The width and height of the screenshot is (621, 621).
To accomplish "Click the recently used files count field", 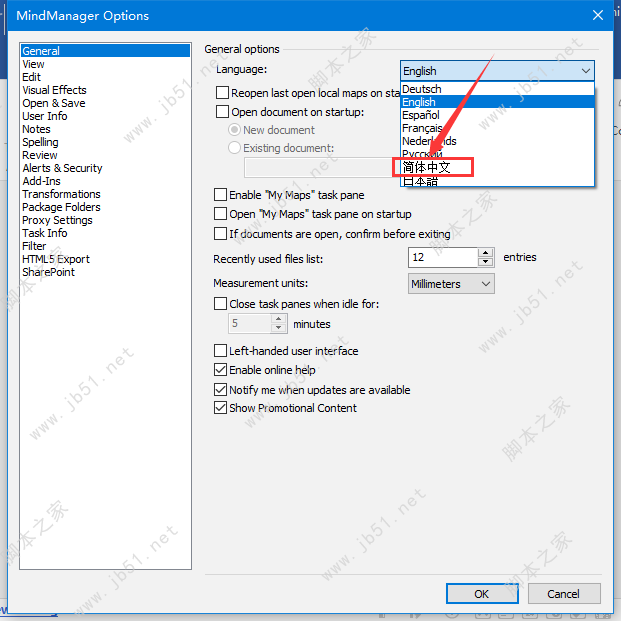I will tap(443, 257).
